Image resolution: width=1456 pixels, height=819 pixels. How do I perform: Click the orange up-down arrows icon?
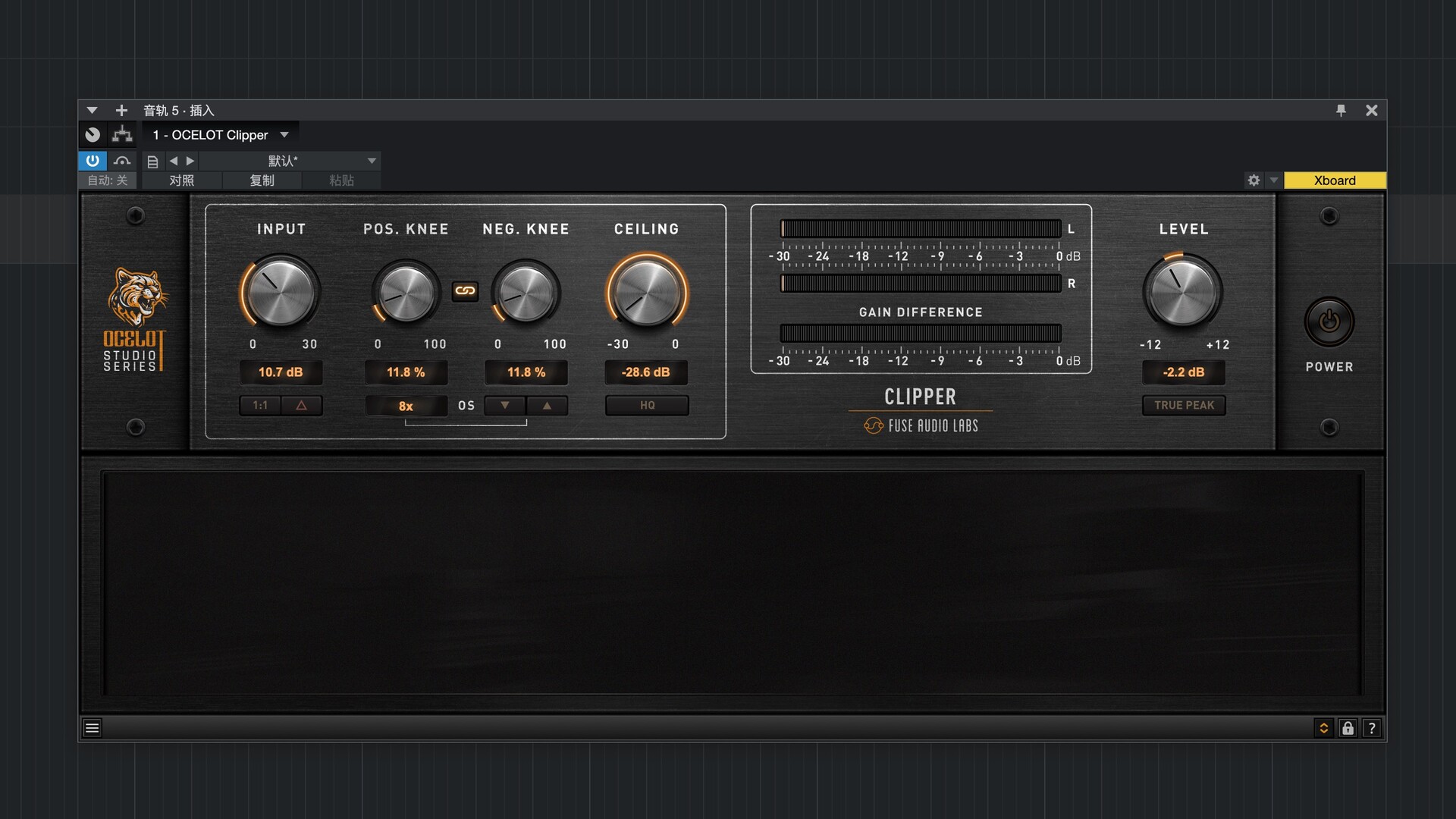point(1323,728)
